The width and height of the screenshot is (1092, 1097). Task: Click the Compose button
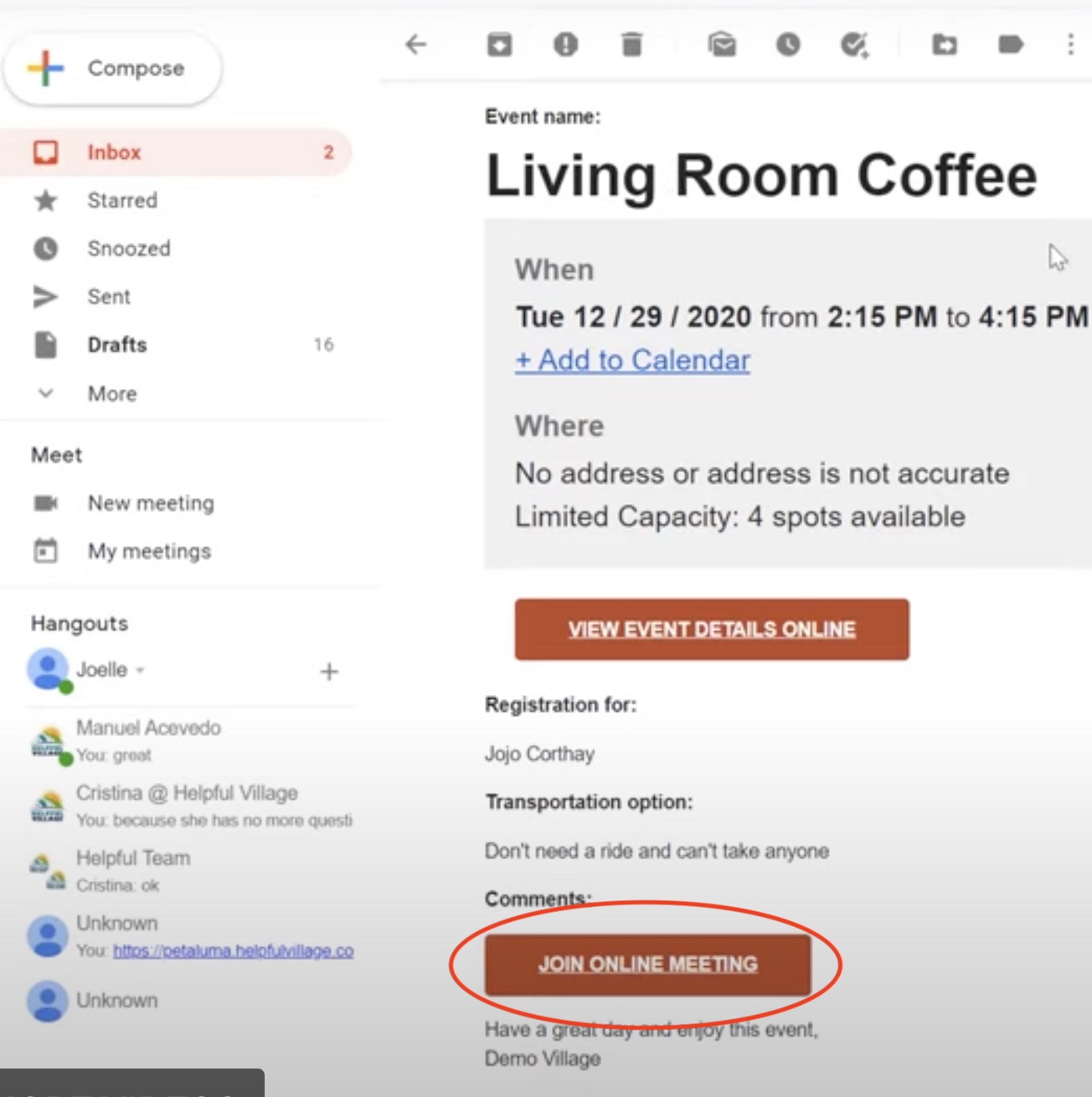pos(113,69)
